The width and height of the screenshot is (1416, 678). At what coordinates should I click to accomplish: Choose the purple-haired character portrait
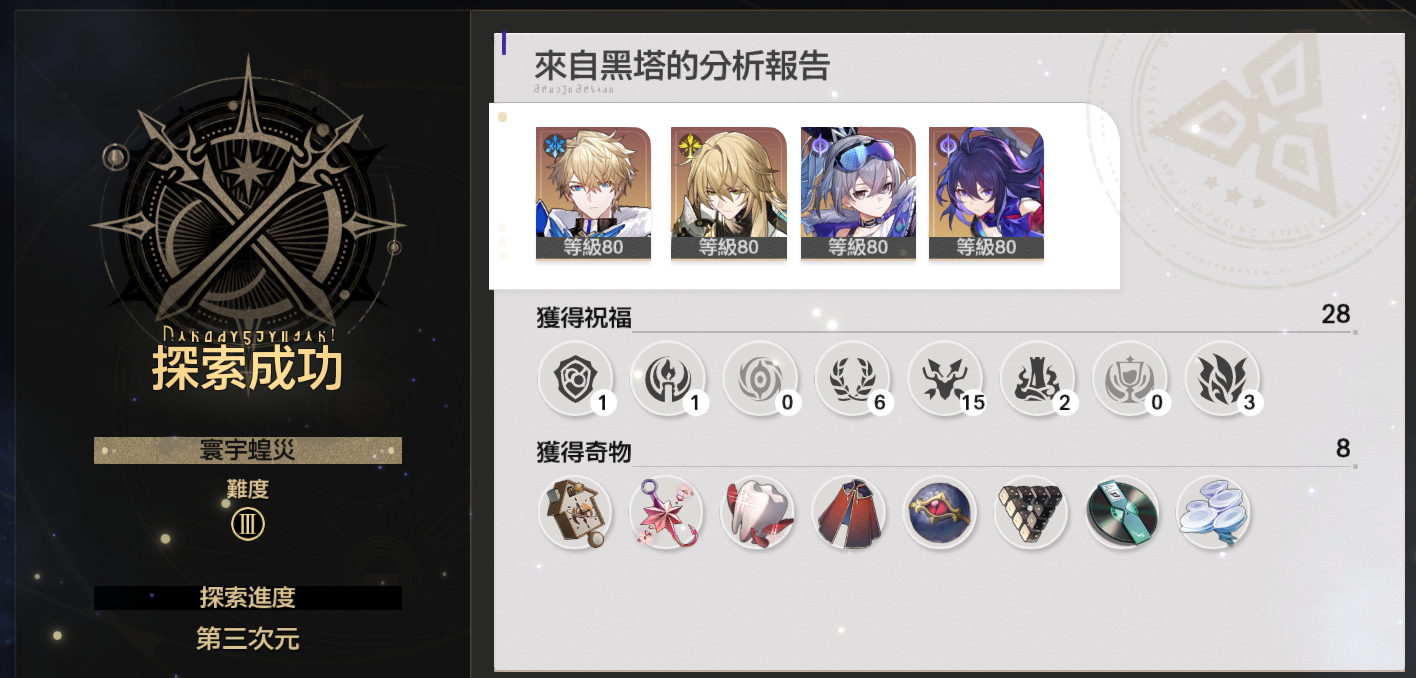(986, 193)
